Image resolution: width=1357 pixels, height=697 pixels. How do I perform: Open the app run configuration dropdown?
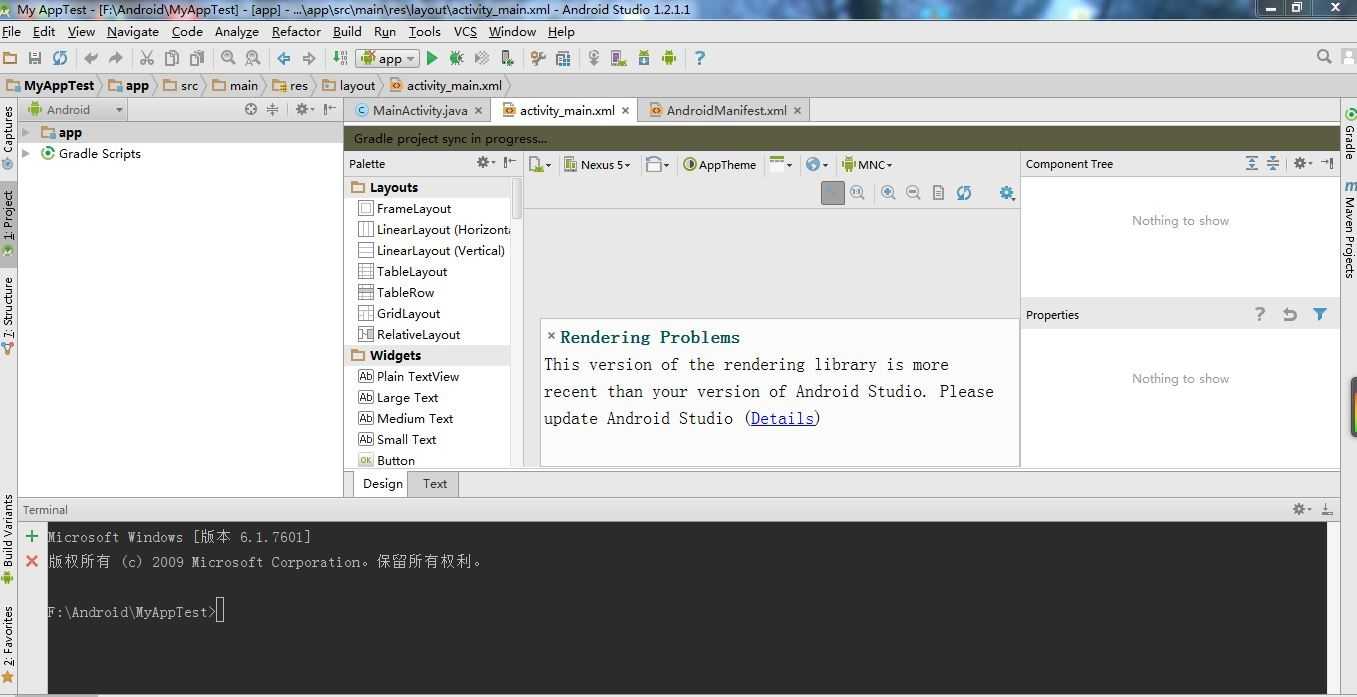[387, 58]
